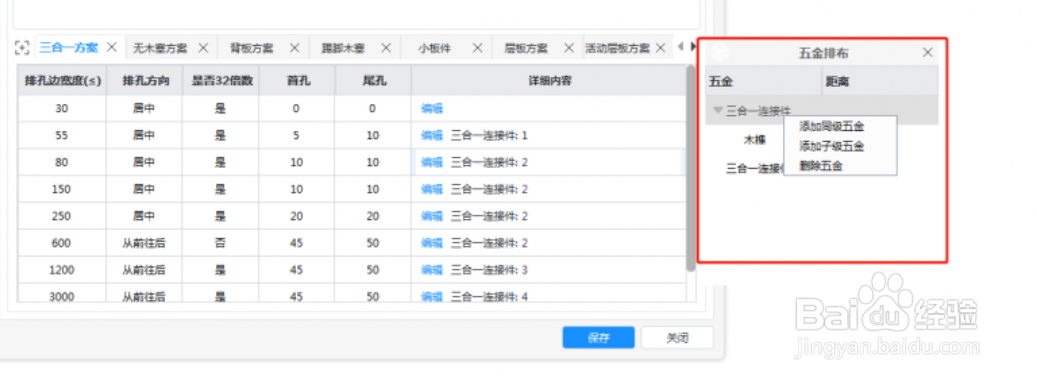Close the 背板方案 tab with its X
Screen dimensions: 1037x383
click(295, 48)
